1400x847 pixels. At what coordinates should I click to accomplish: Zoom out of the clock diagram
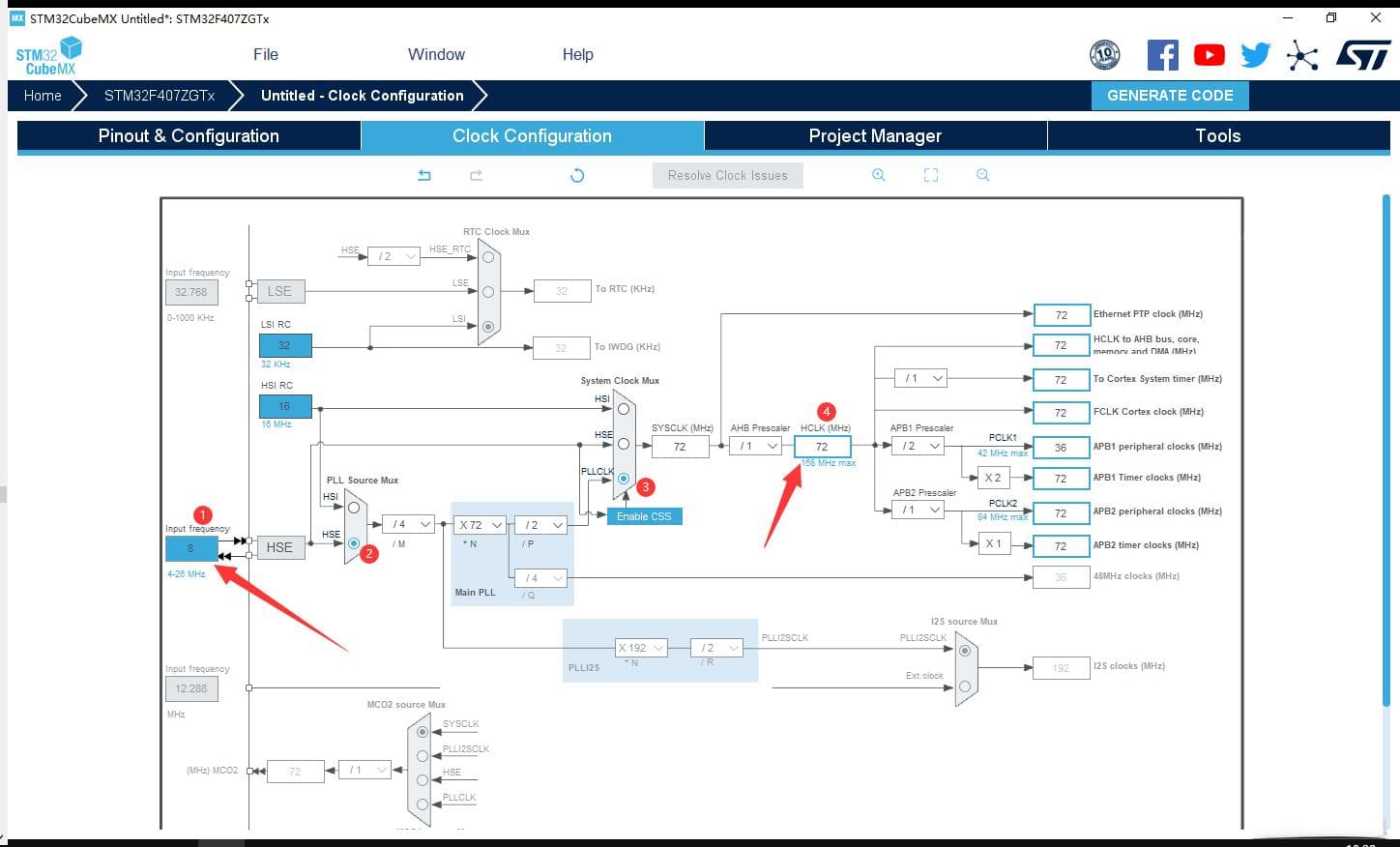point(982,175)
